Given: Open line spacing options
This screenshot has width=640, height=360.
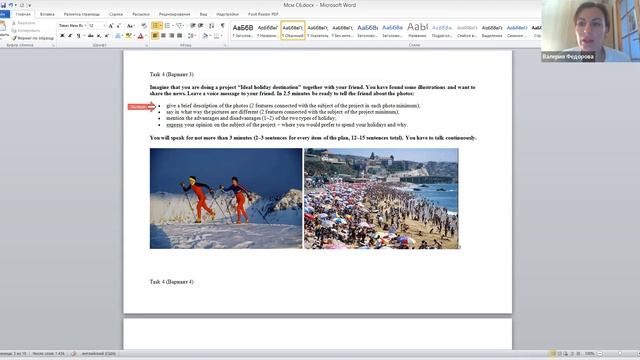Looking at the screenshot, I should pyautogui.click(x=192, y=36).
